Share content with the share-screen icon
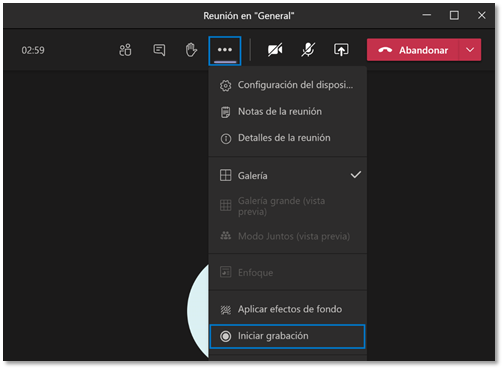Screen dimensions: 504x370 click(x=341, y=50)
